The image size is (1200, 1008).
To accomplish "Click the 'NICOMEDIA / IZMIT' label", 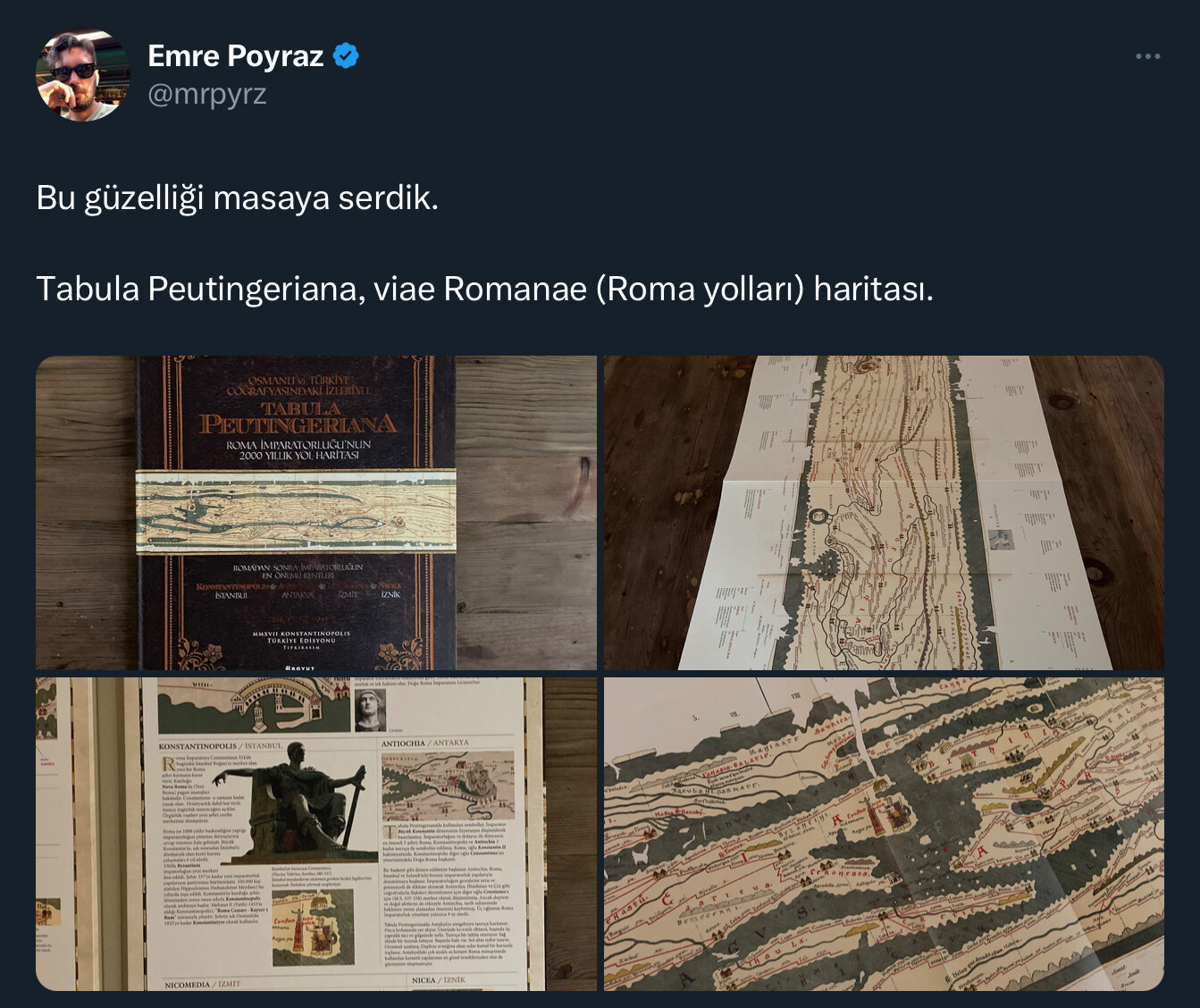I will [x=203, y=984].
